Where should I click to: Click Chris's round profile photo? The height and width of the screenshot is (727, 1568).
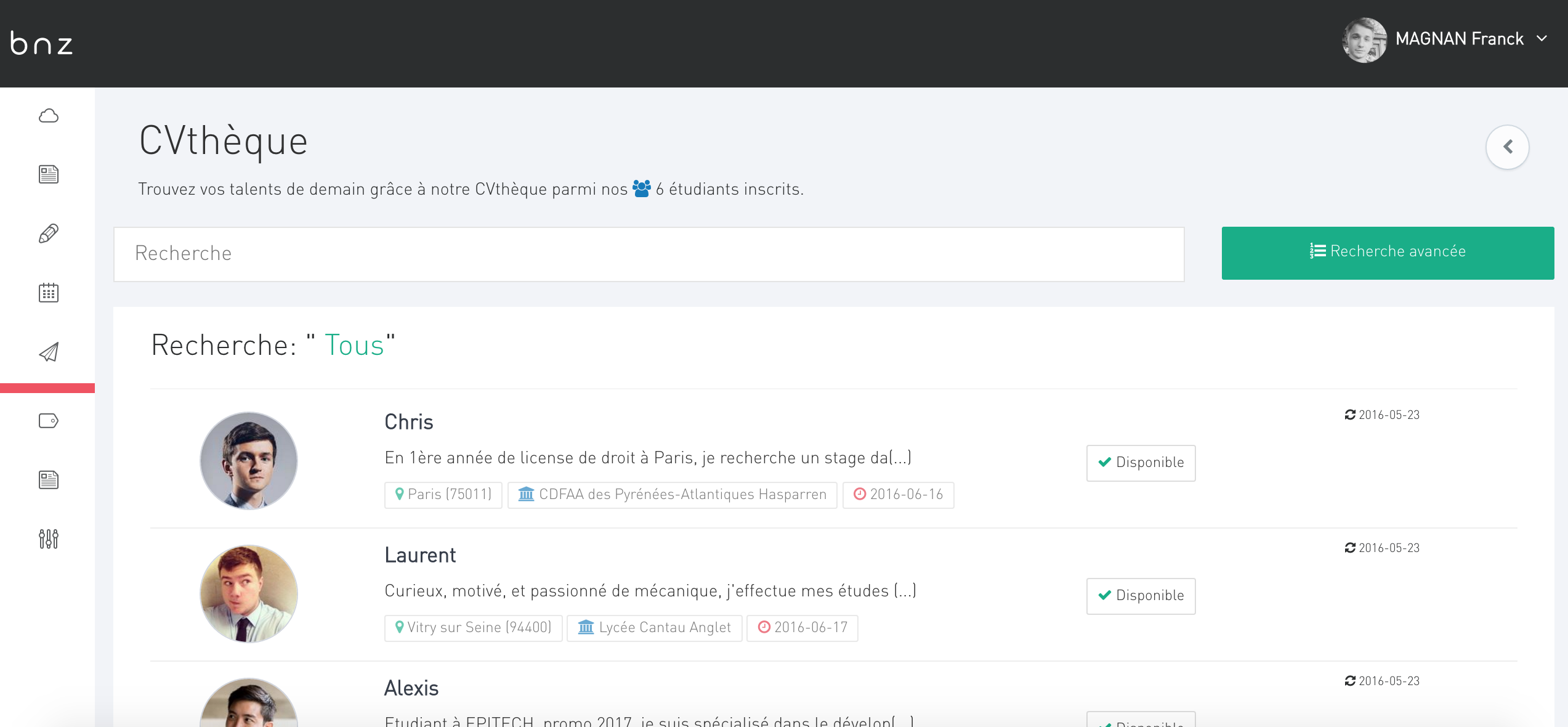click(x=249, y=460)
